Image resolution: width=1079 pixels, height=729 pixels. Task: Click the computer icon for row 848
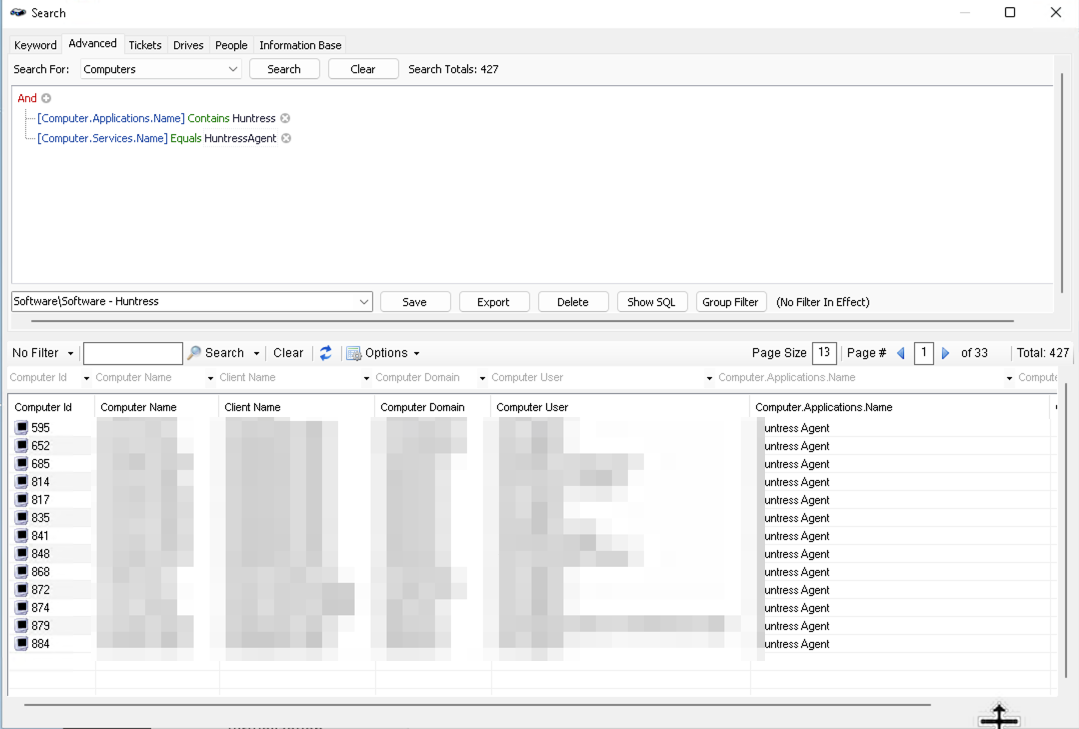tap(21, 553)
